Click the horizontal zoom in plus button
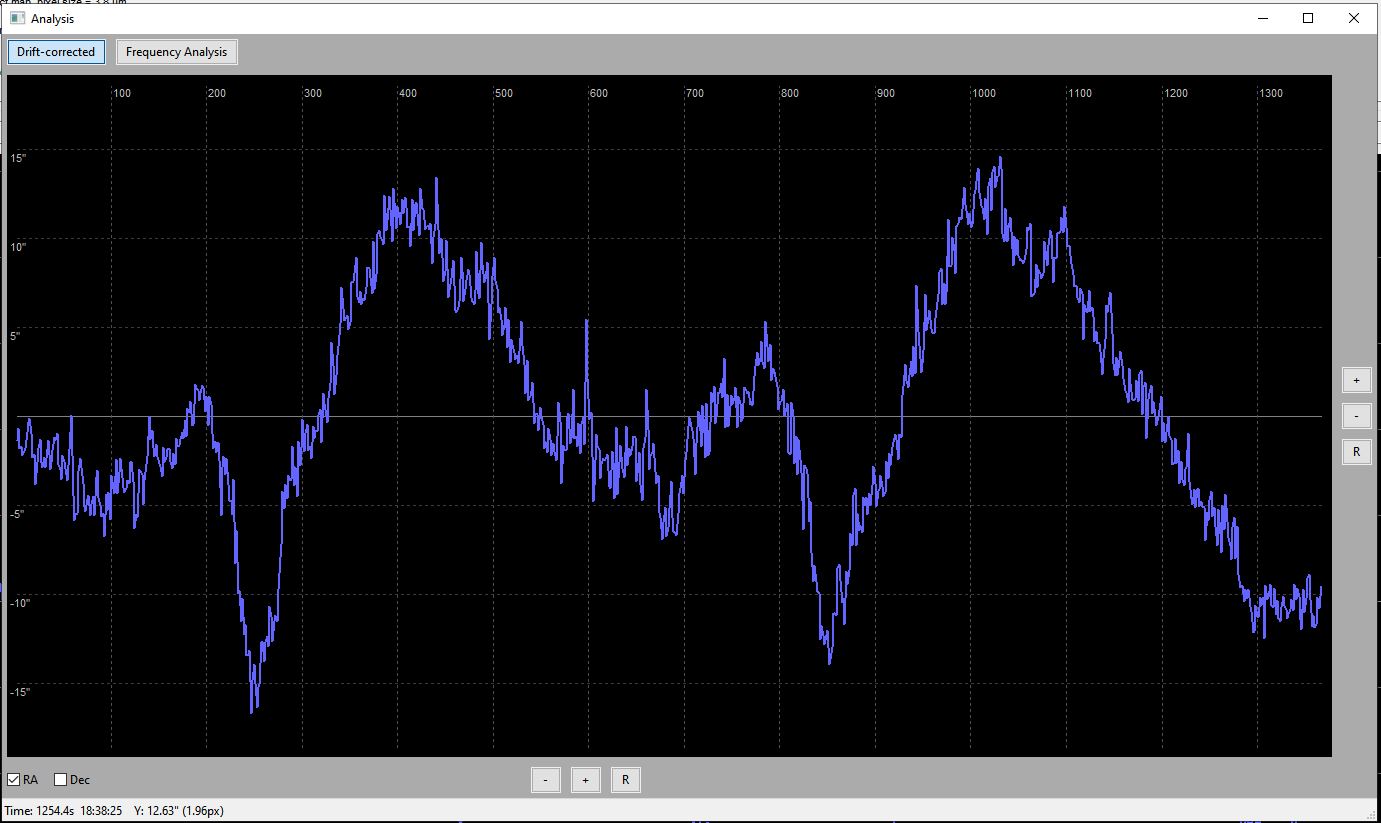1381x823 pixels. (x=585, y=780)
